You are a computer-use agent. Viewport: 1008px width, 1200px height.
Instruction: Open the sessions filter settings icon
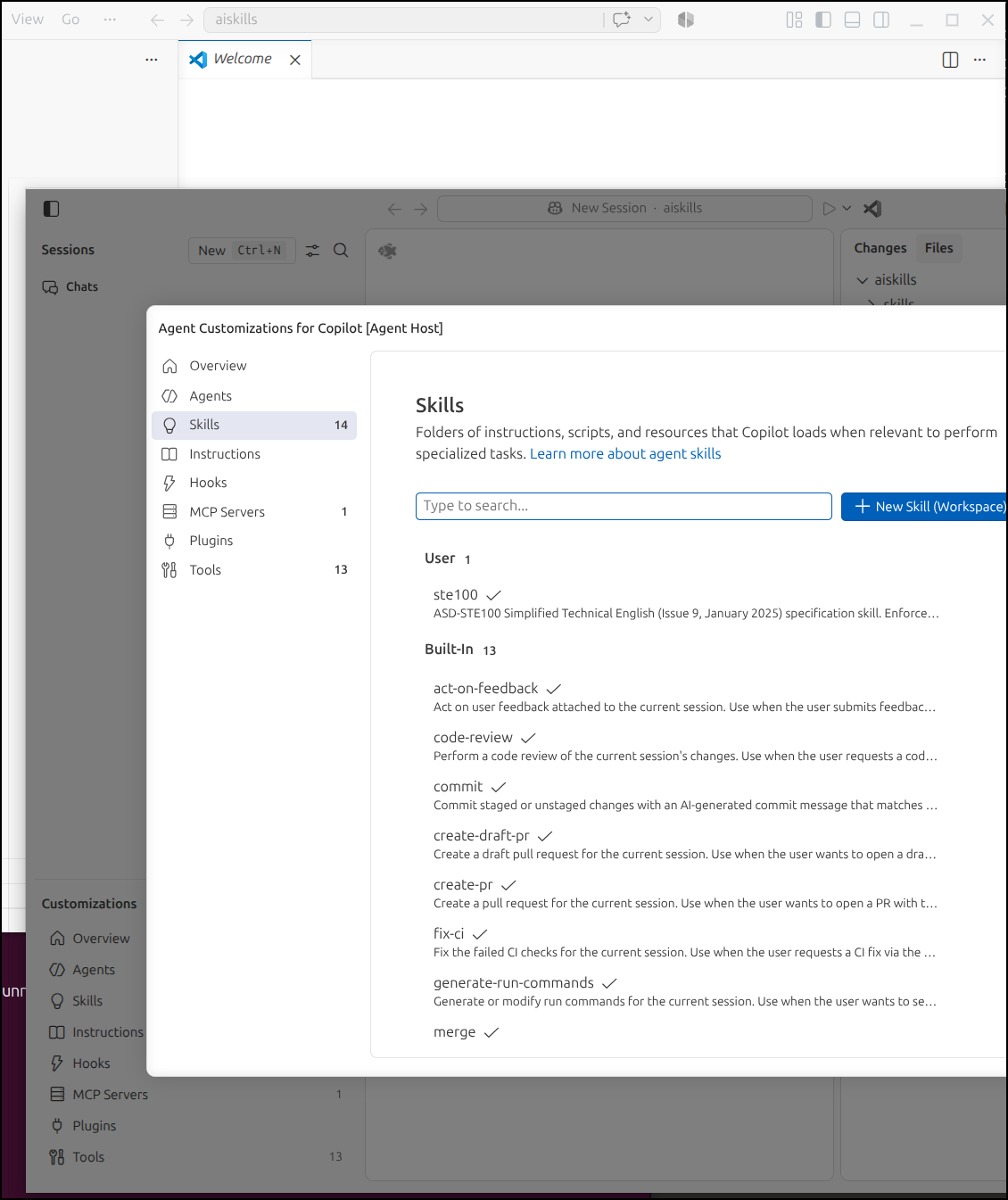(312, 251)
